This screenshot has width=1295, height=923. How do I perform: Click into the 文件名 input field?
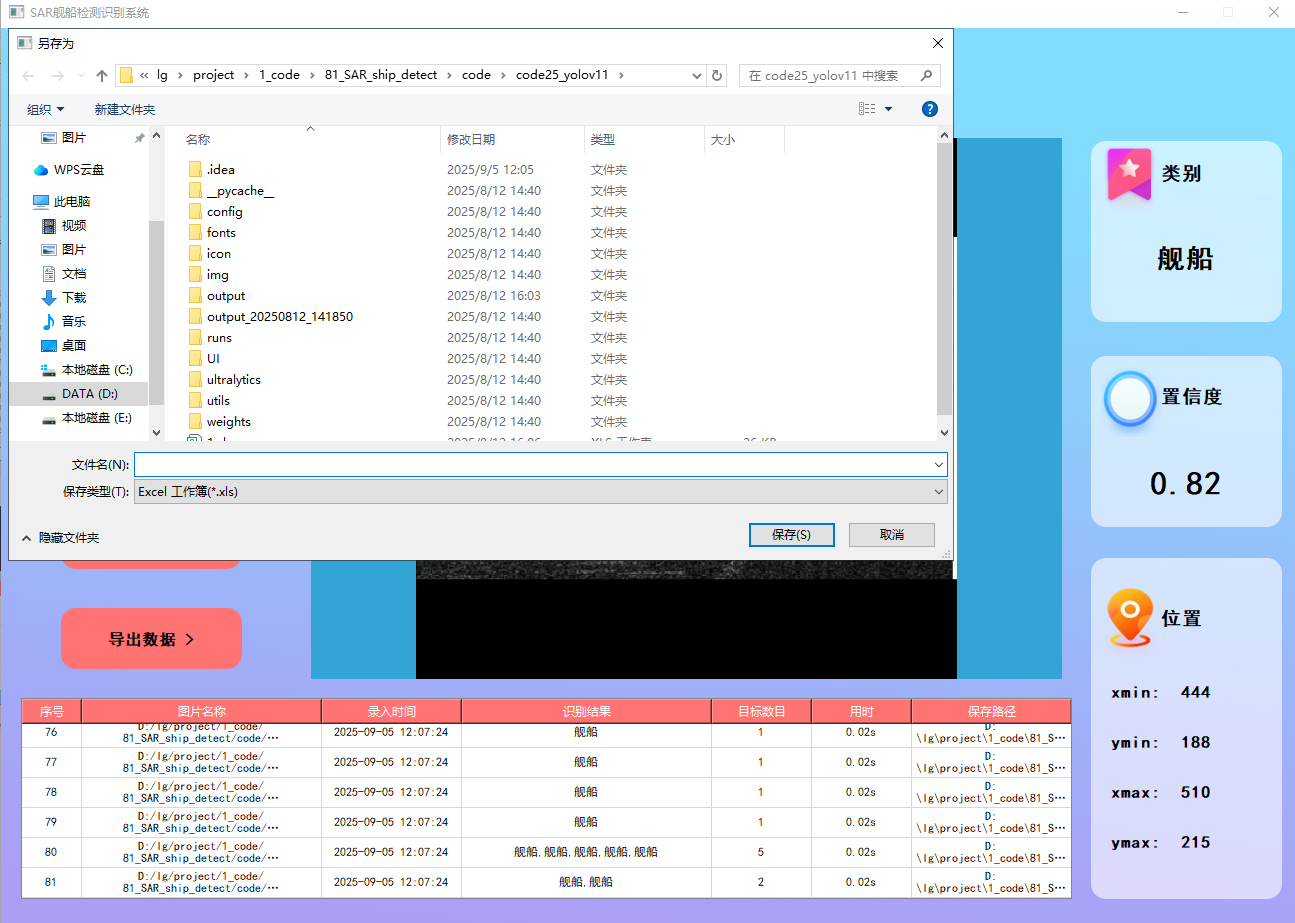coord(532,465)
